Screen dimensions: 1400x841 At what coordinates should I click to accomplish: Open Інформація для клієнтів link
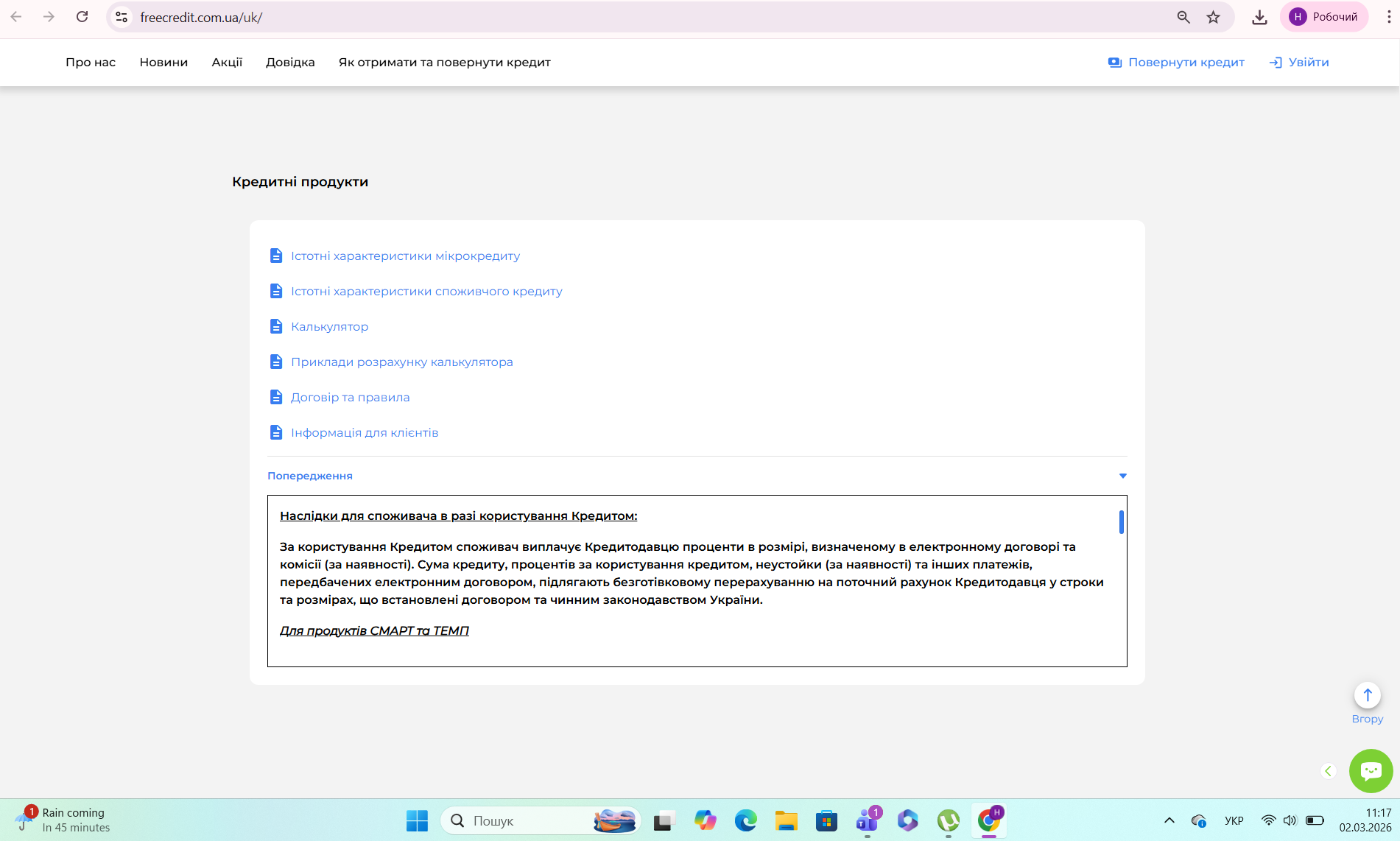[365, 433]
